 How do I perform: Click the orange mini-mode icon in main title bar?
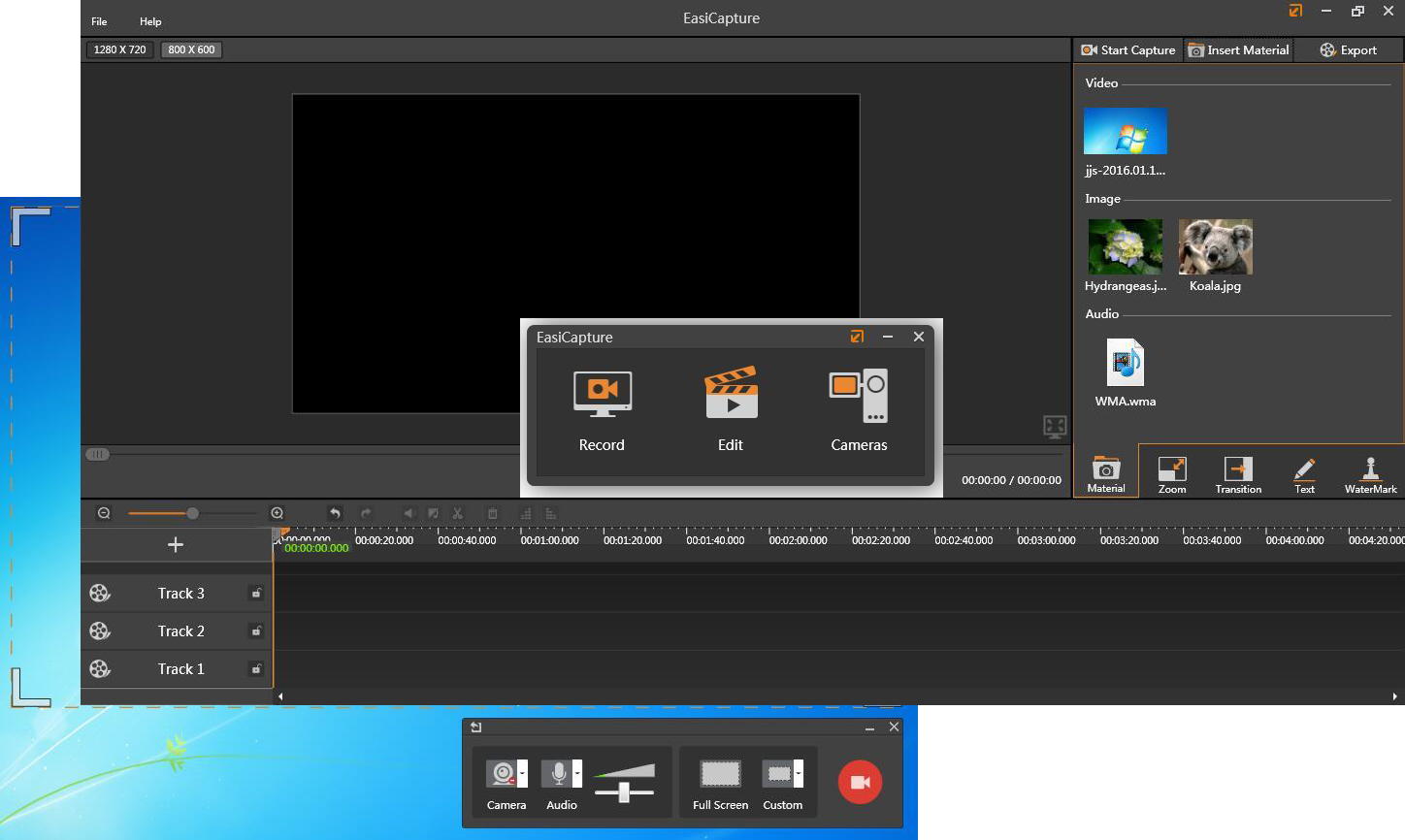pyautogui.click(x=1295, y=11)
